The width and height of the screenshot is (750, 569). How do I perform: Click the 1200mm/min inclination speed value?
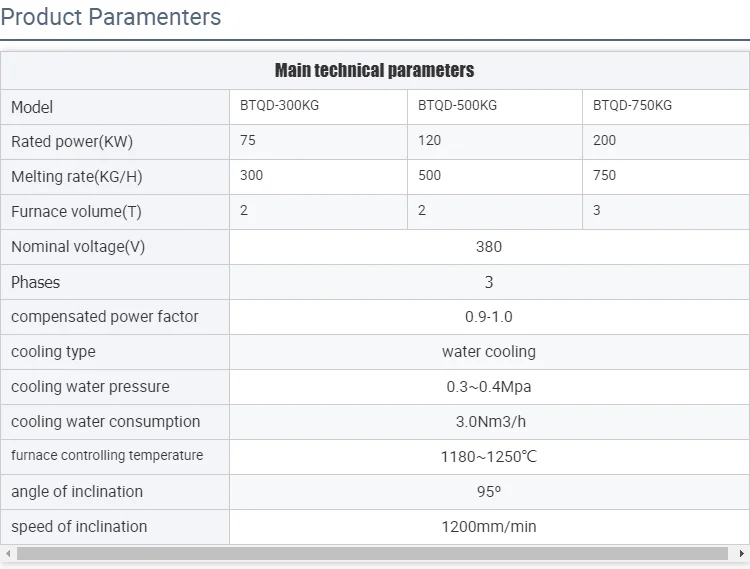click(489, 527)
